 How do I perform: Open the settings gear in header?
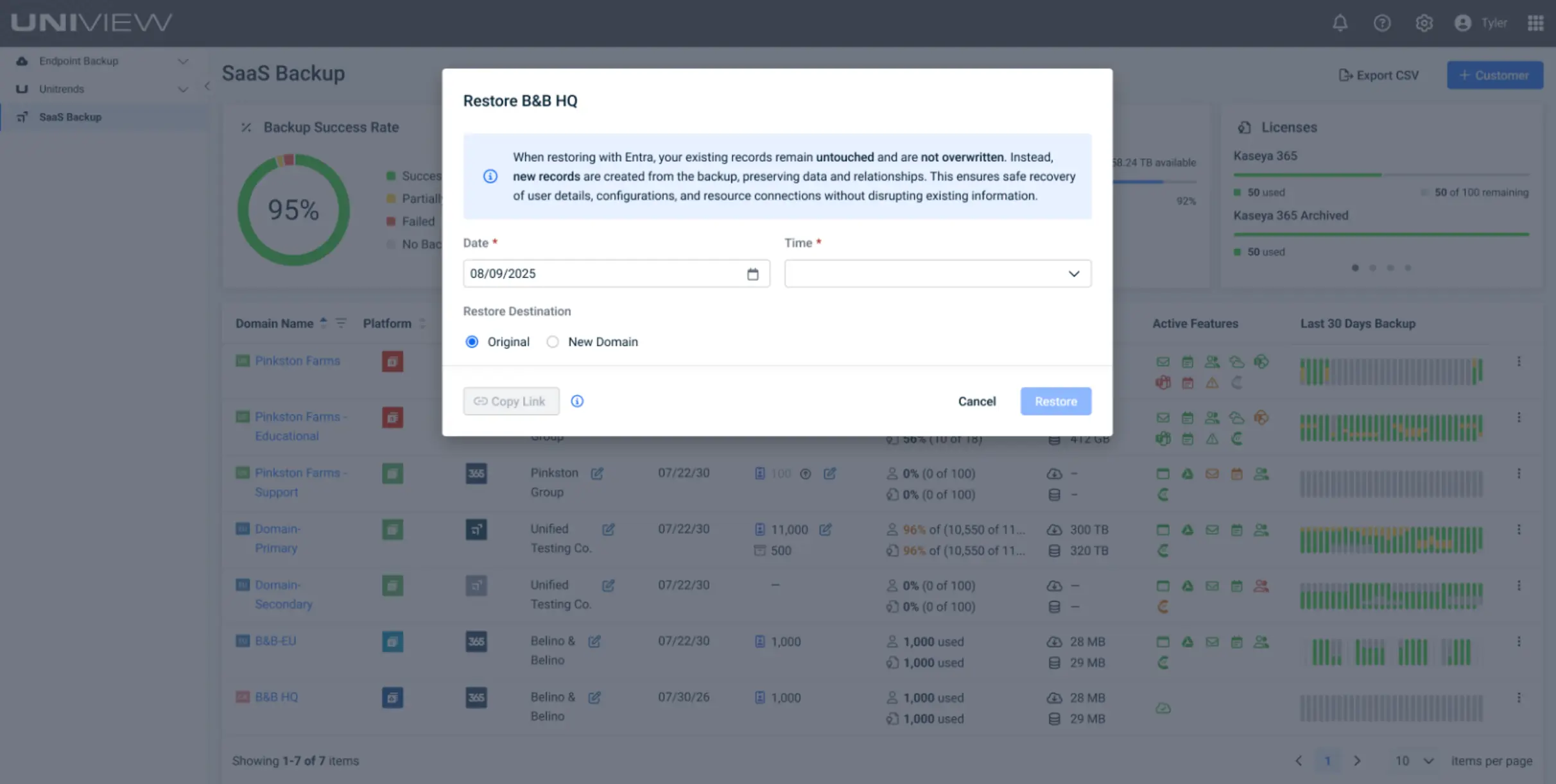pos(1424,23)
